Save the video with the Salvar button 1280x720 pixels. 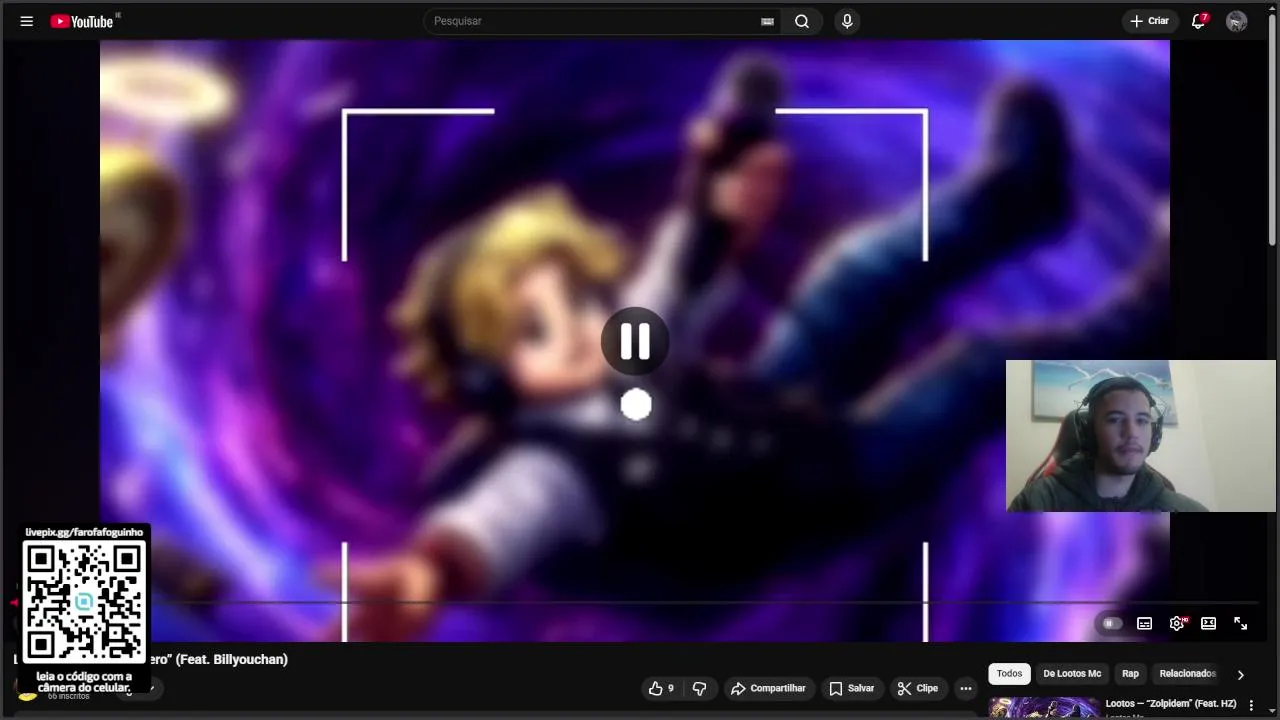tap(851, 688)
